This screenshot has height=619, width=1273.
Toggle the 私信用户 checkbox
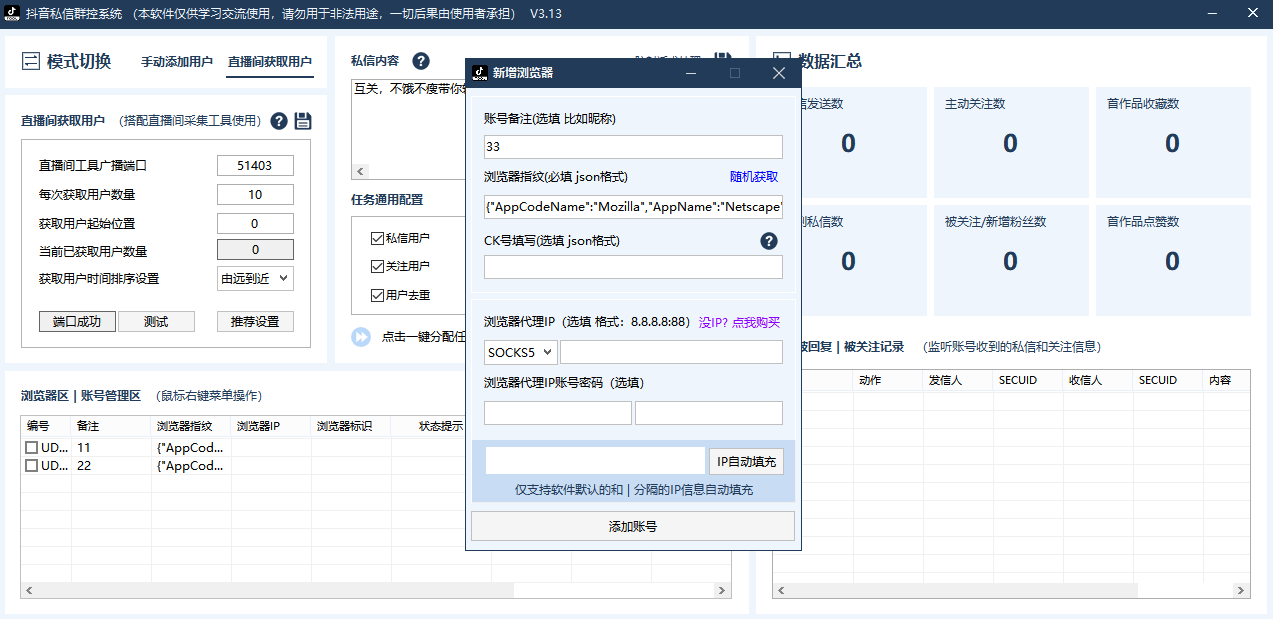[377, 238]
